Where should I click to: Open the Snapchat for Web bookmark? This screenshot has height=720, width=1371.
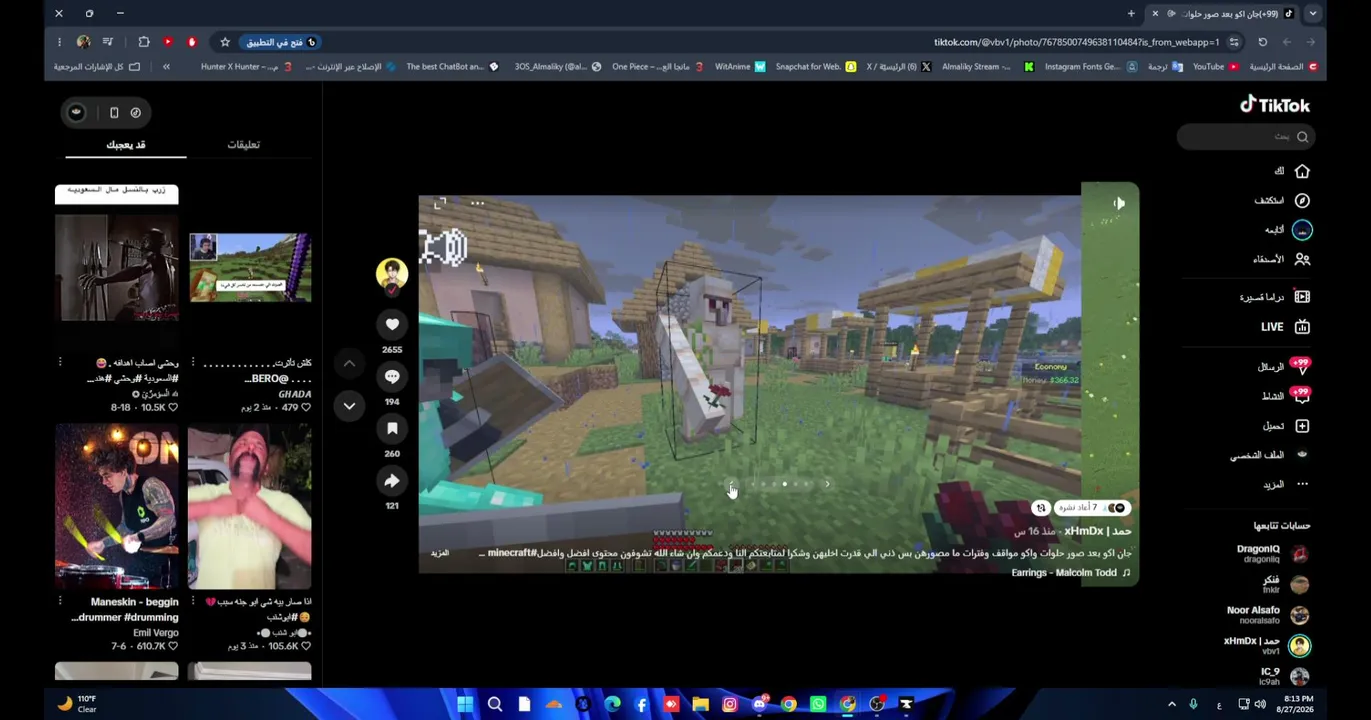click(x=816, y=67)
